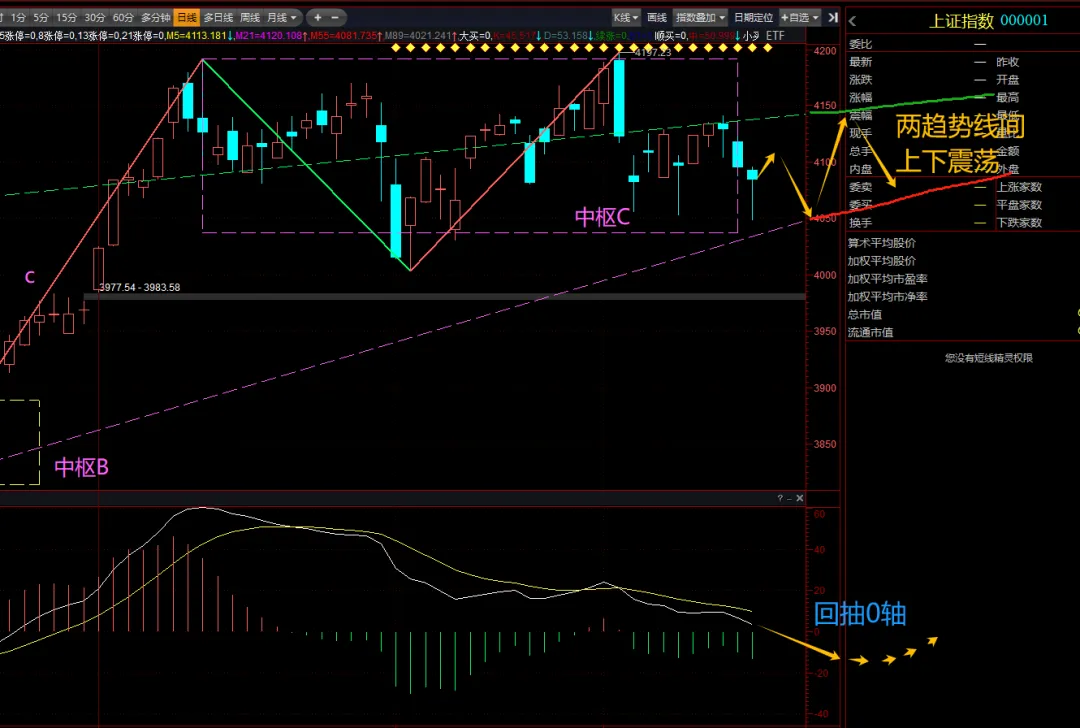Minimize the indicator sub-panel

[789, 498]
